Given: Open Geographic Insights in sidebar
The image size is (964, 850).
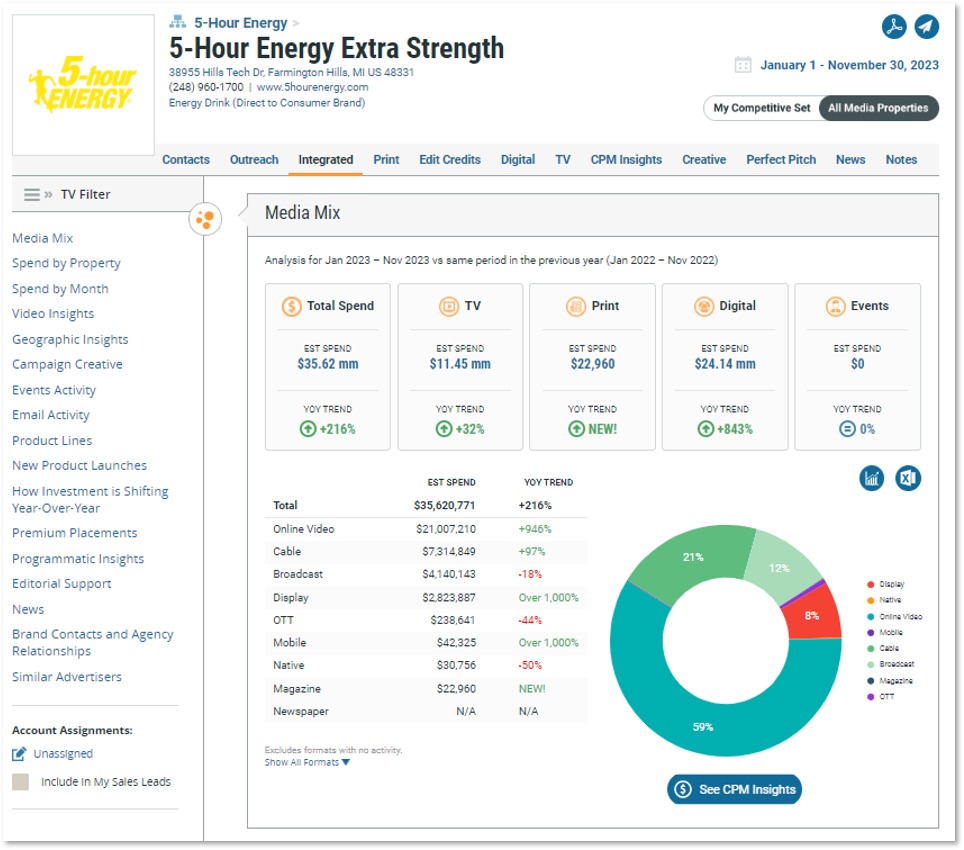Looking at the screenshot, I should (x=70, y=339).
